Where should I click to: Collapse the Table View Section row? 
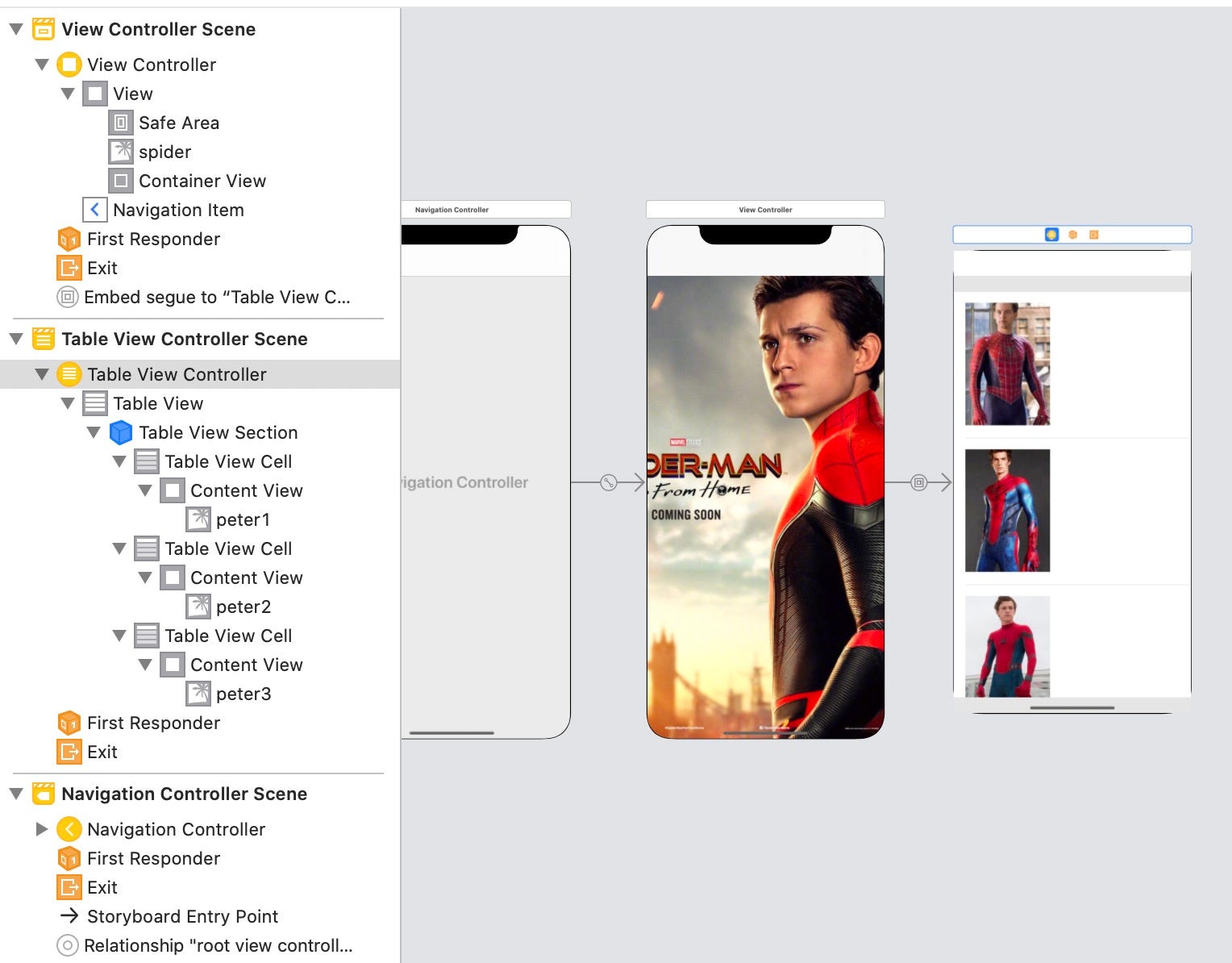pyautogui.click(x=94, y=432)
